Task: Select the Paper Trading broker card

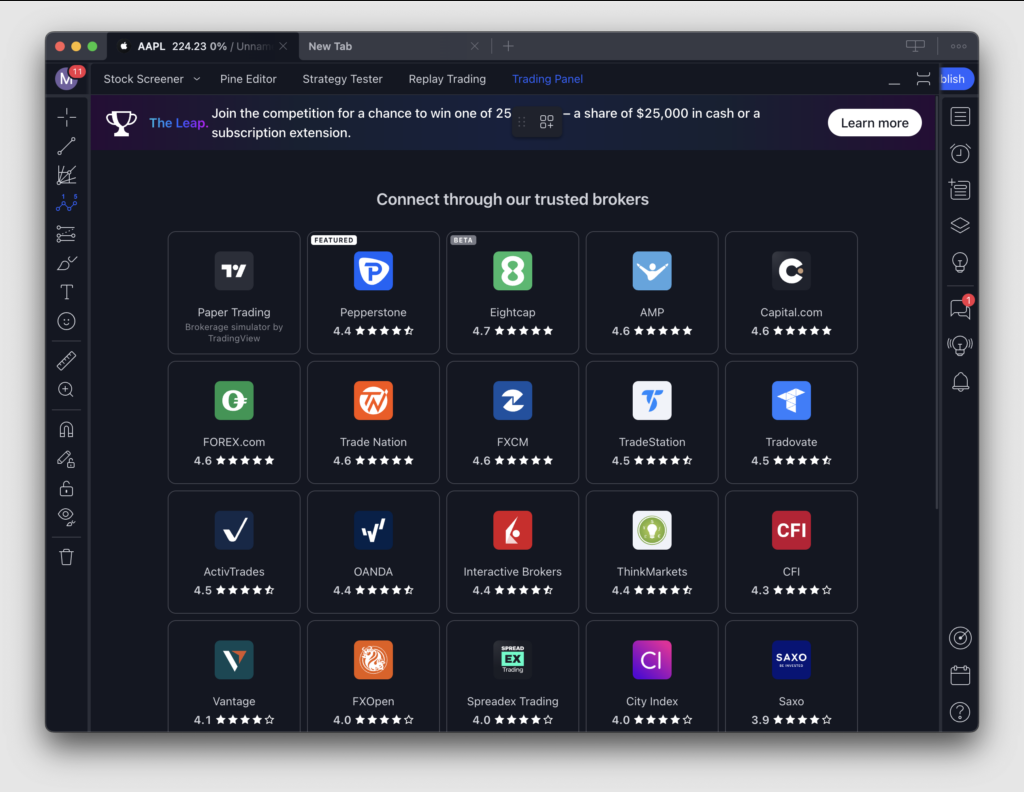Action: click(234, 293)
